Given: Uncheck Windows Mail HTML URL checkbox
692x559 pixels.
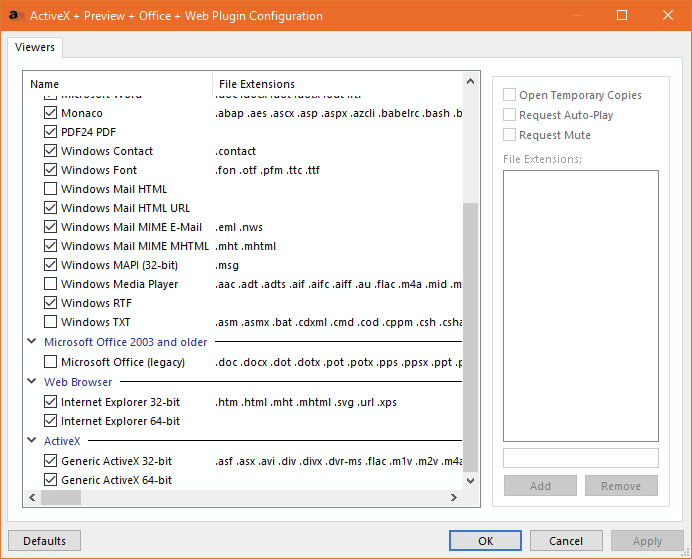Looking at the screenshot, I should (50, 208).
